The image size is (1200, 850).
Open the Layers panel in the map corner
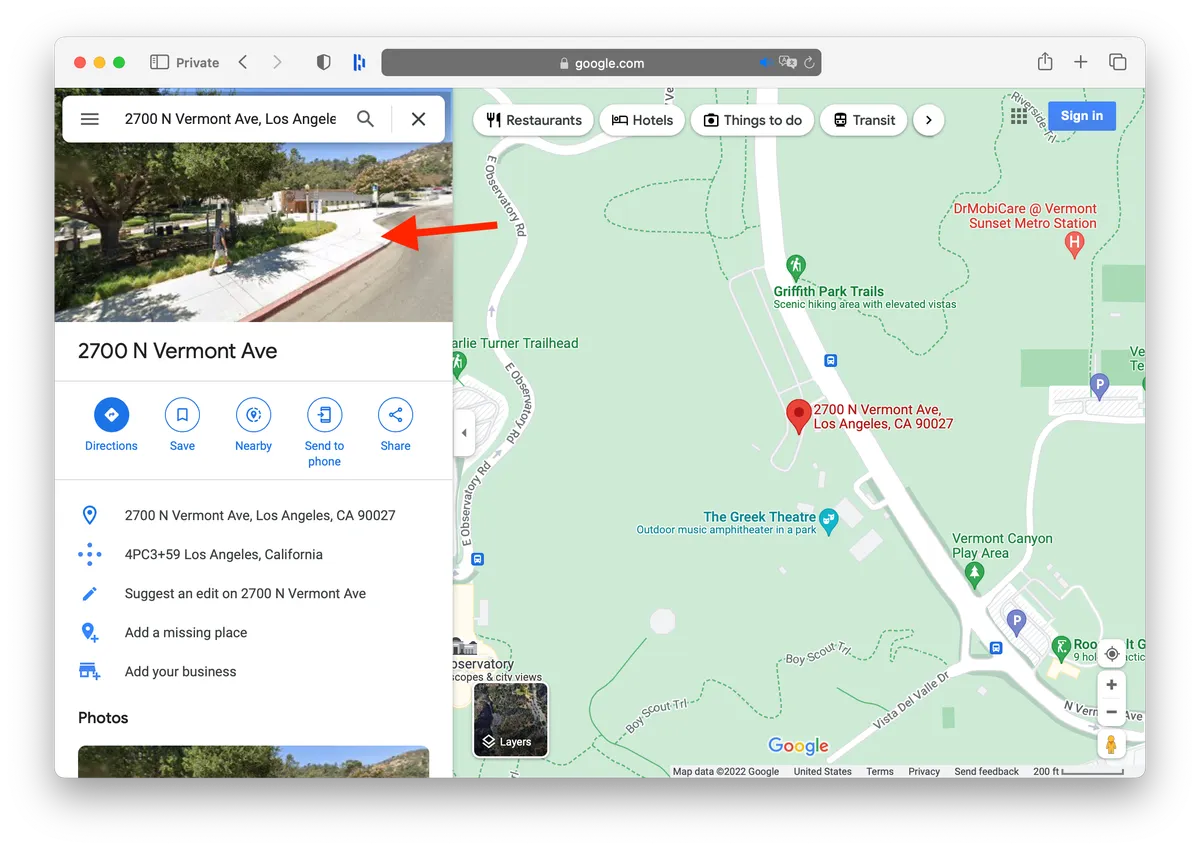[510, 719]
